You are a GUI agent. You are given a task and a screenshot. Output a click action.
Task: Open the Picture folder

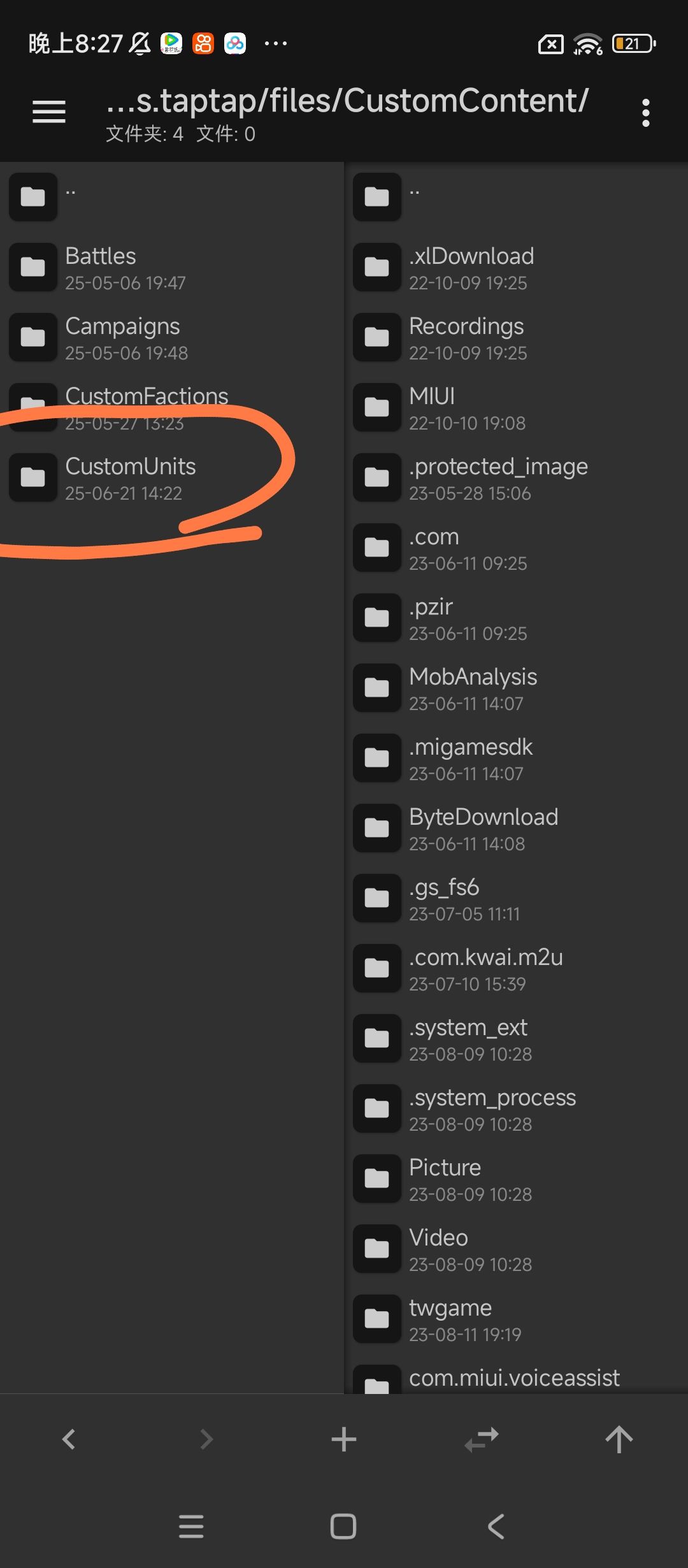(x=445, y=1179)
